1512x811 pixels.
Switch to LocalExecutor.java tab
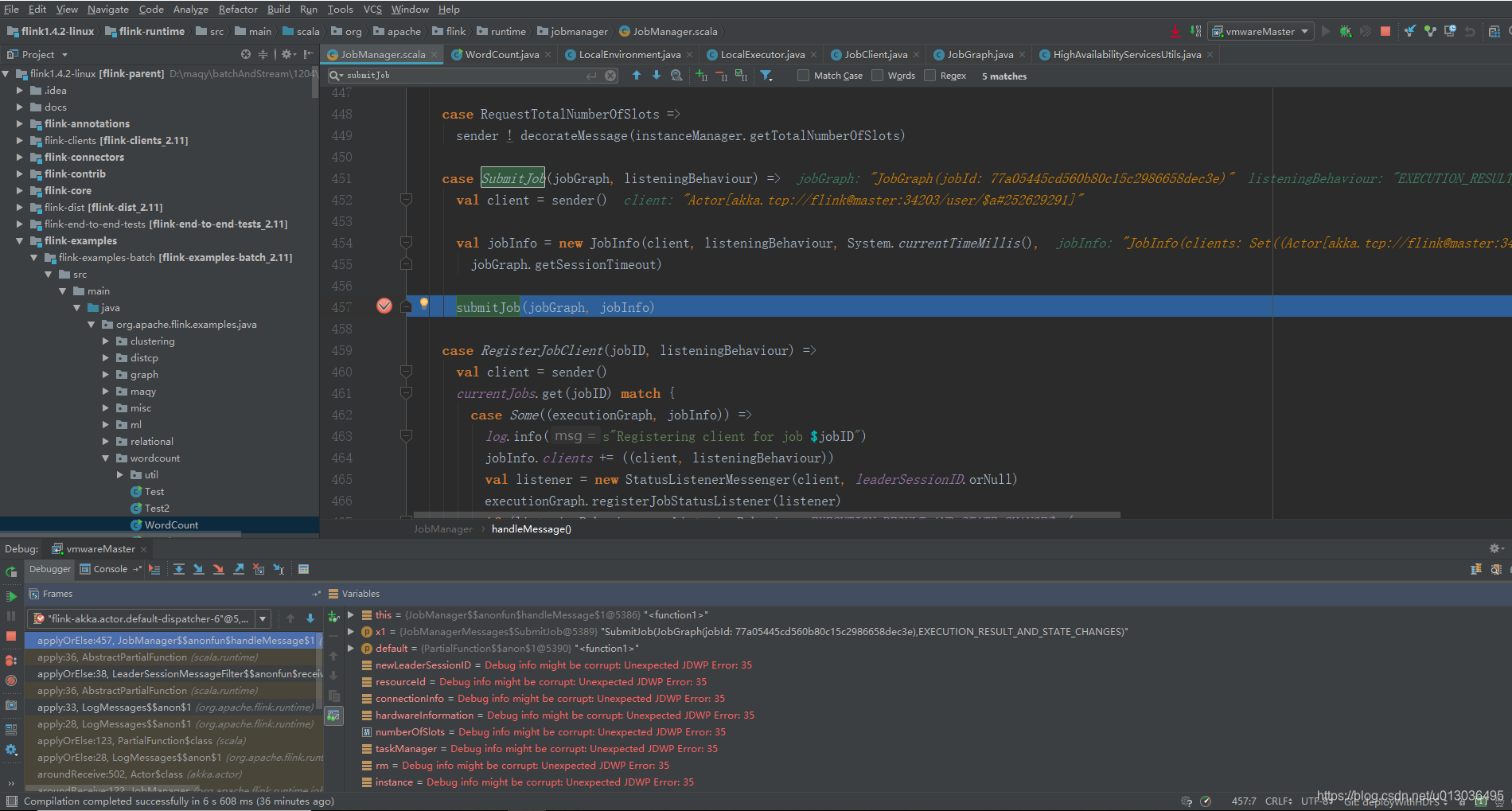pos(762,54)
